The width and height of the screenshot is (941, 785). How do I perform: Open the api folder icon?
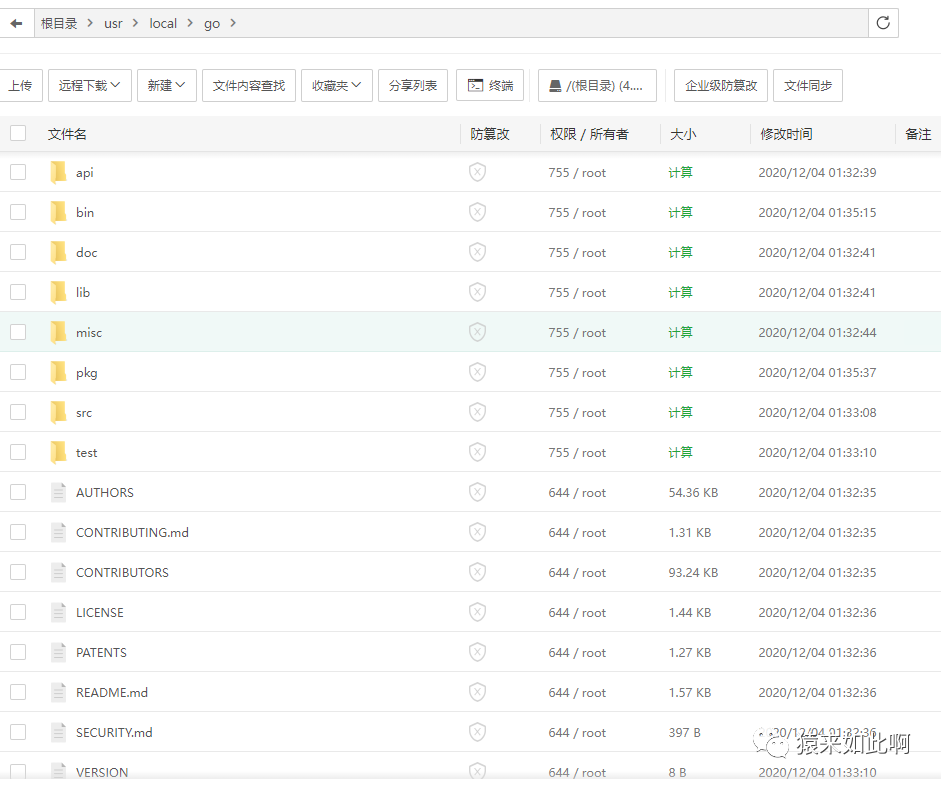(58, 172)
